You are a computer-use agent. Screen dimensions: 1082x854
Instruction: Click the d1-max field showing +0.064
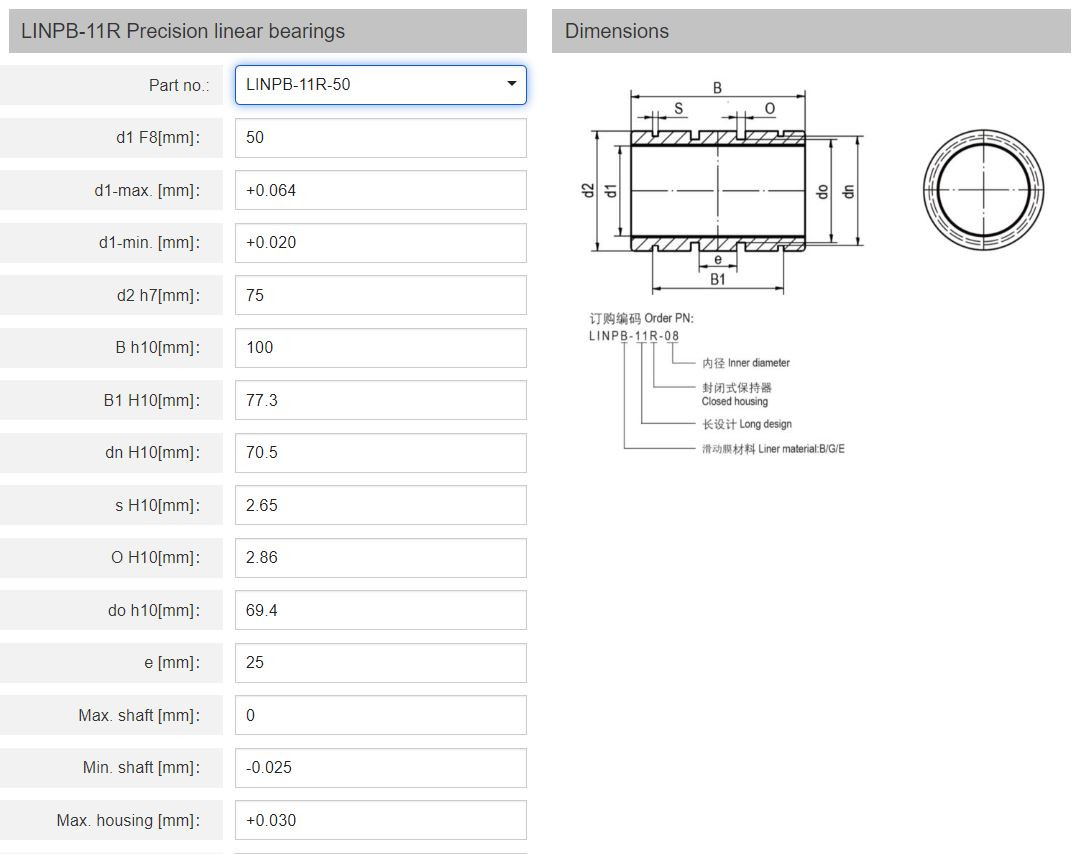coord(380,190)
